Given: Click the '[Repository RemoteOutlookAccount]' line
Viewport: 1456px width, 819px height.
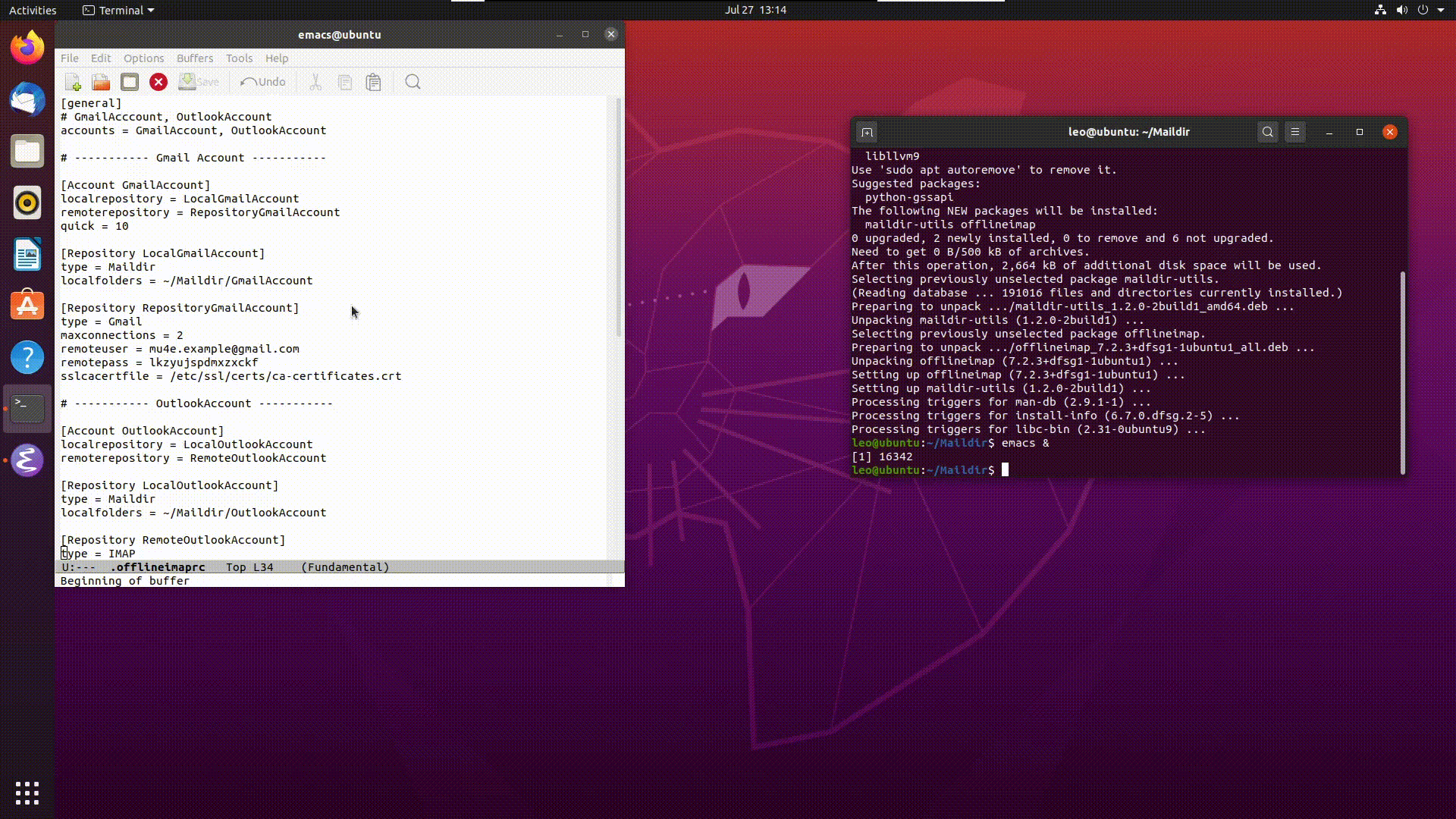Looking at the screenshot, I should [x=173, y=540].
